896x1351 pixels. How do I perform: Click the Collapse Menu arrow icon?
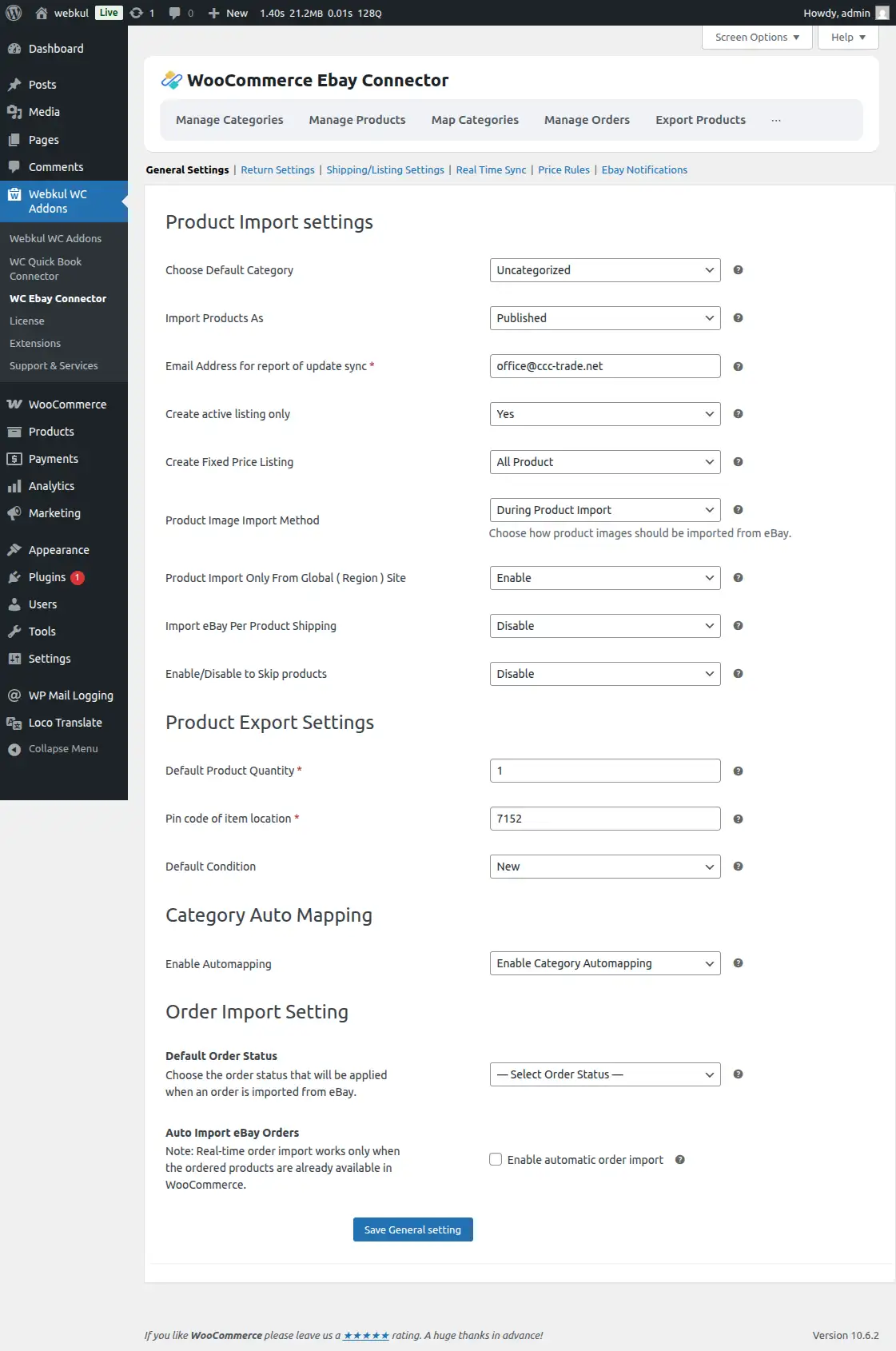[14, 749]
